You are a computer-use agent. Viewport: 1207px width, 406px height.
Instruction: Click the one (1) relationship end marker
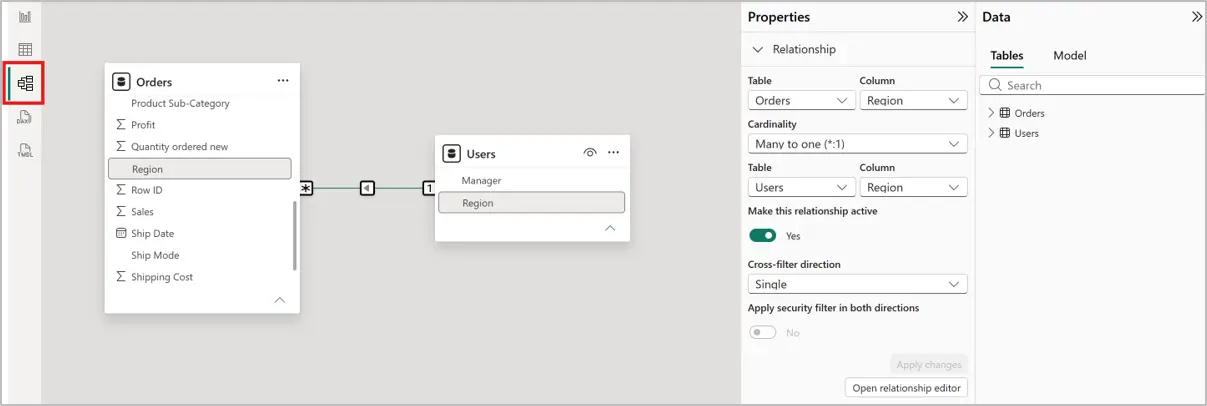pos(428,188)
